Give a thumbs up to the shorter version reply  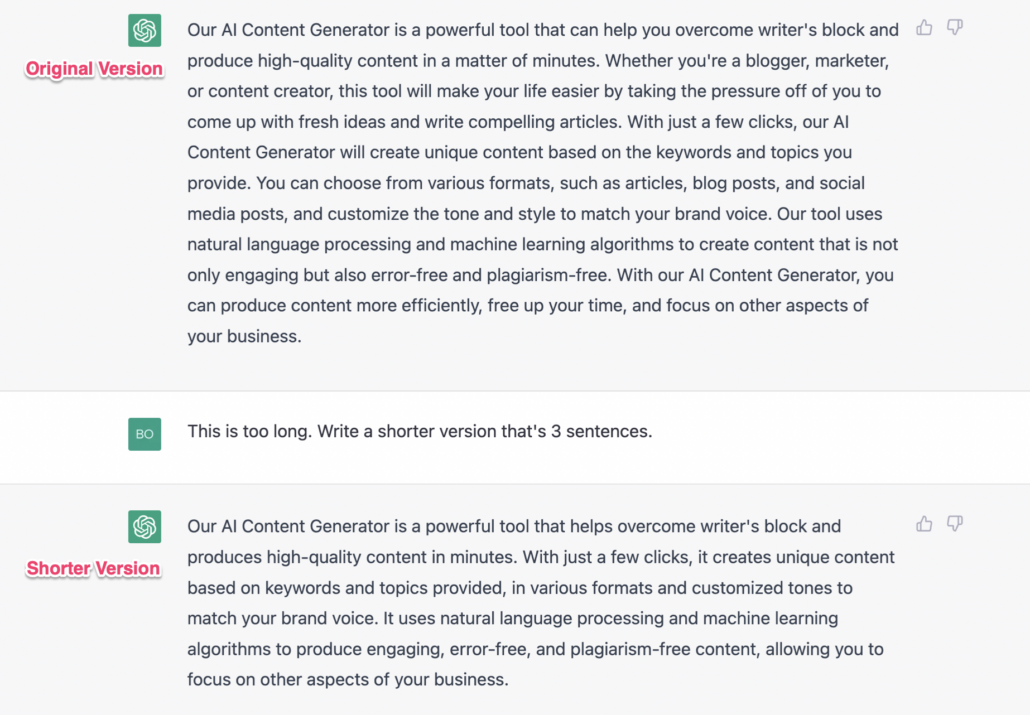click(923, 524)
